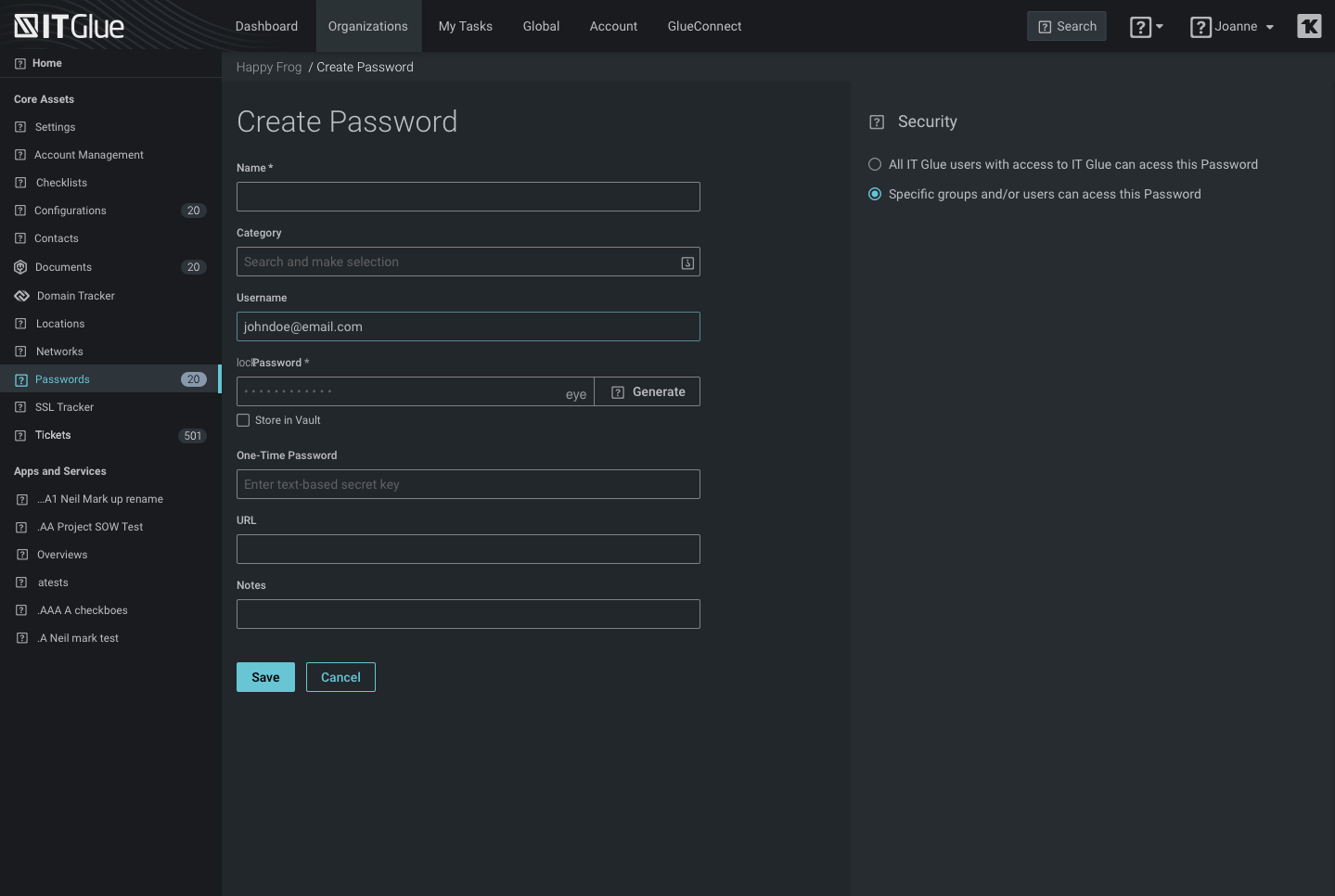The image size is (1335, 896).
Task: Open SSL Tracker in sidebar
Action: pos(64,407)
